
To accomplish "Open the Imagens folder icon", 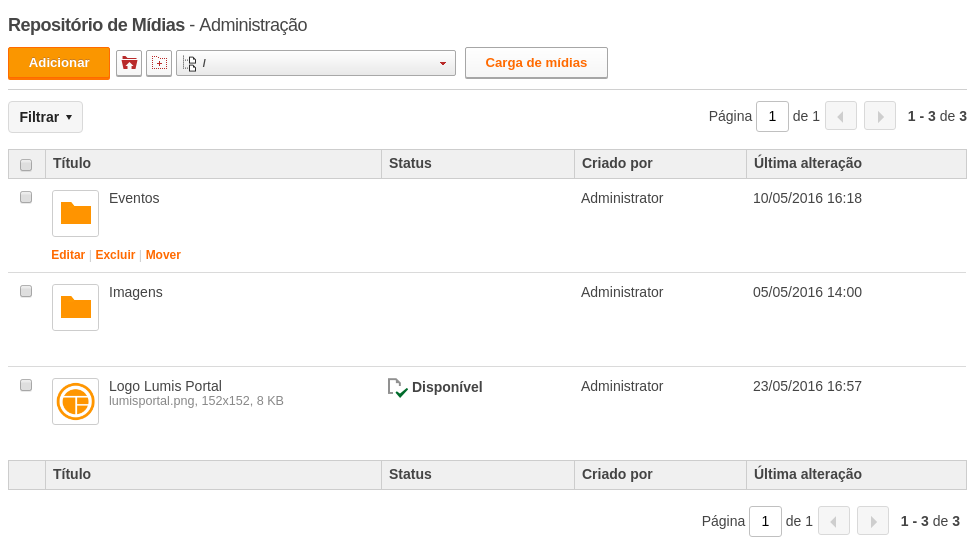I will [75, 307].
